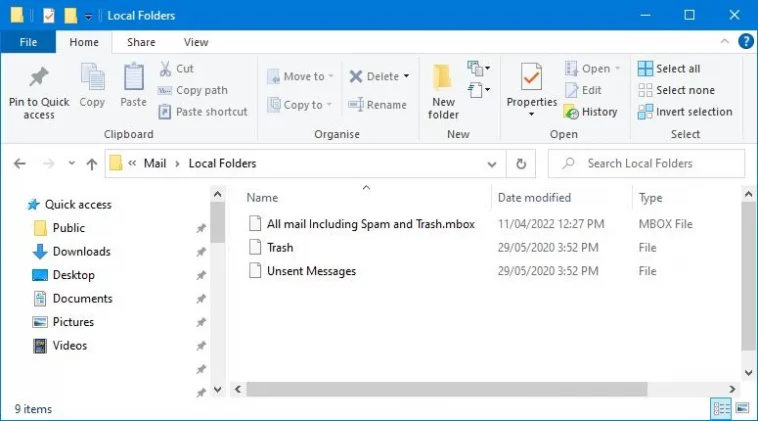Sort files by Date modified column
This screenshot has width=758, height=421.
[534, 198]
